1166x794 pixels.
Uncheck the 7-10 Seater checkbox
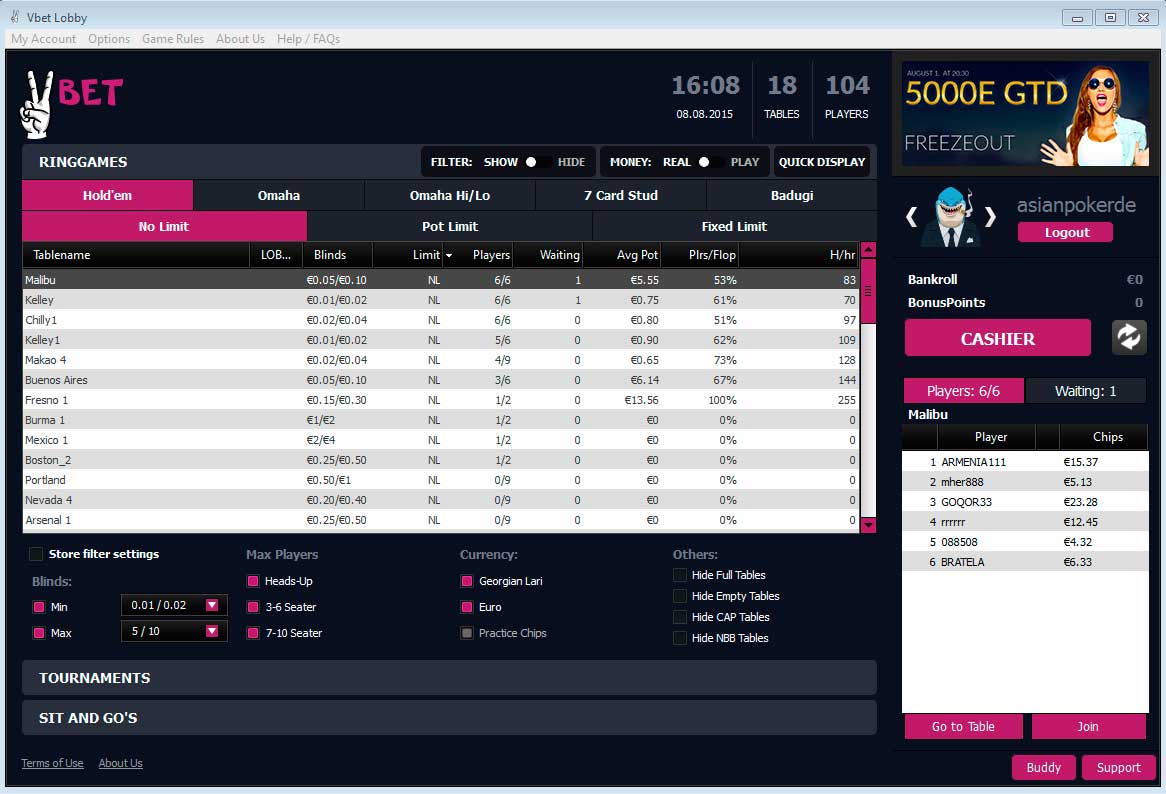tap(253, 633)
